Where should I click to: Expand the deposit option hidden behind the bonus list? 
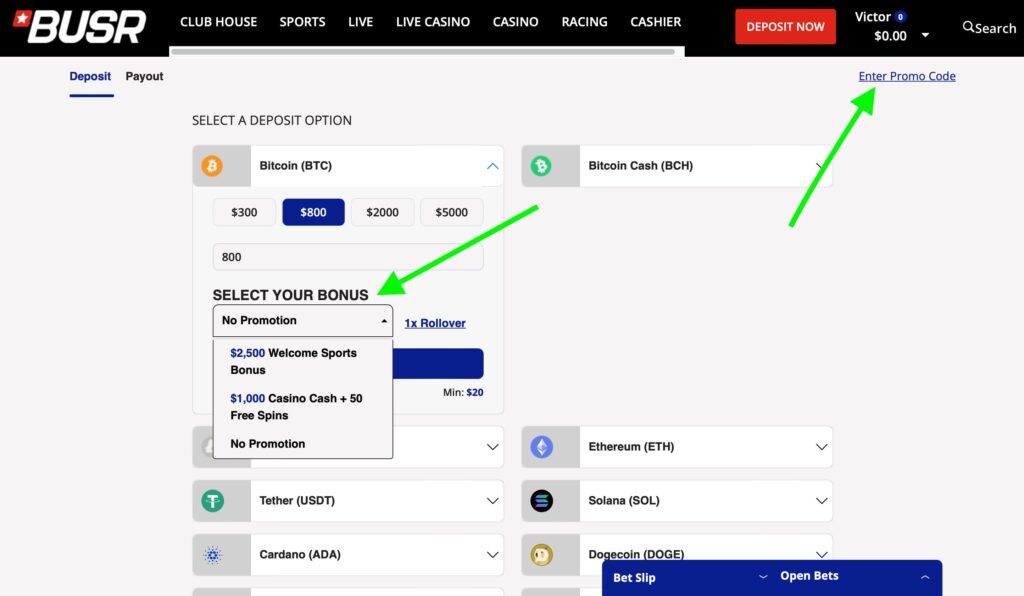point(492,447)
